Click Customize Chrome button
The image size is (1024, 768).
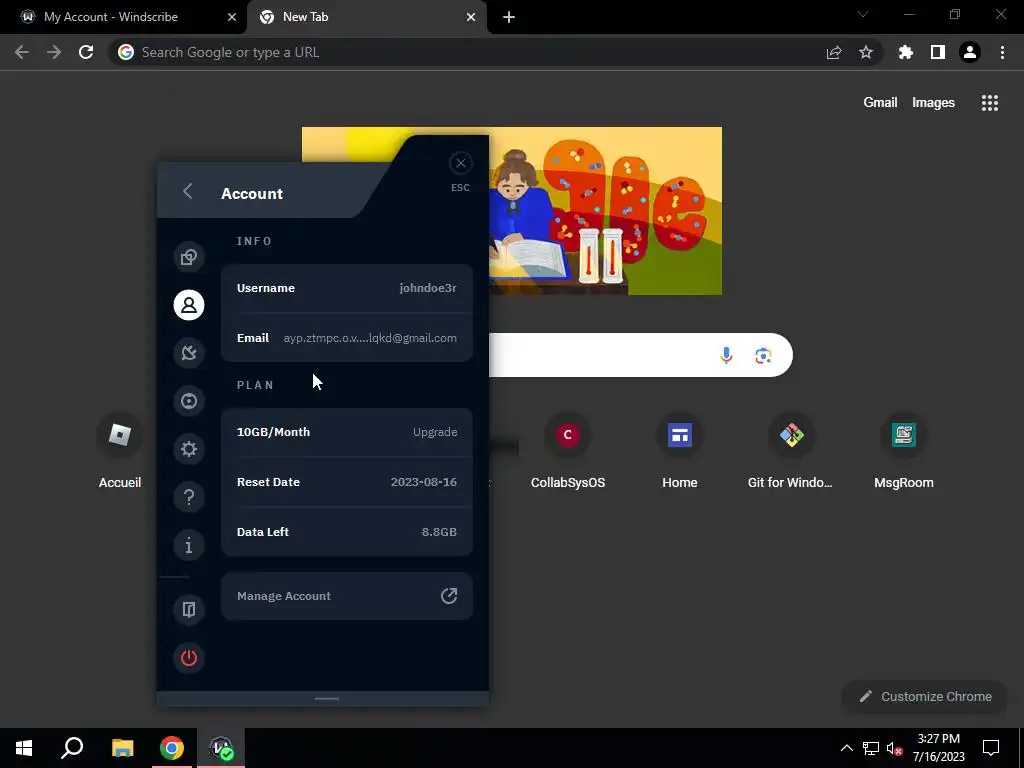coord(925,696)
